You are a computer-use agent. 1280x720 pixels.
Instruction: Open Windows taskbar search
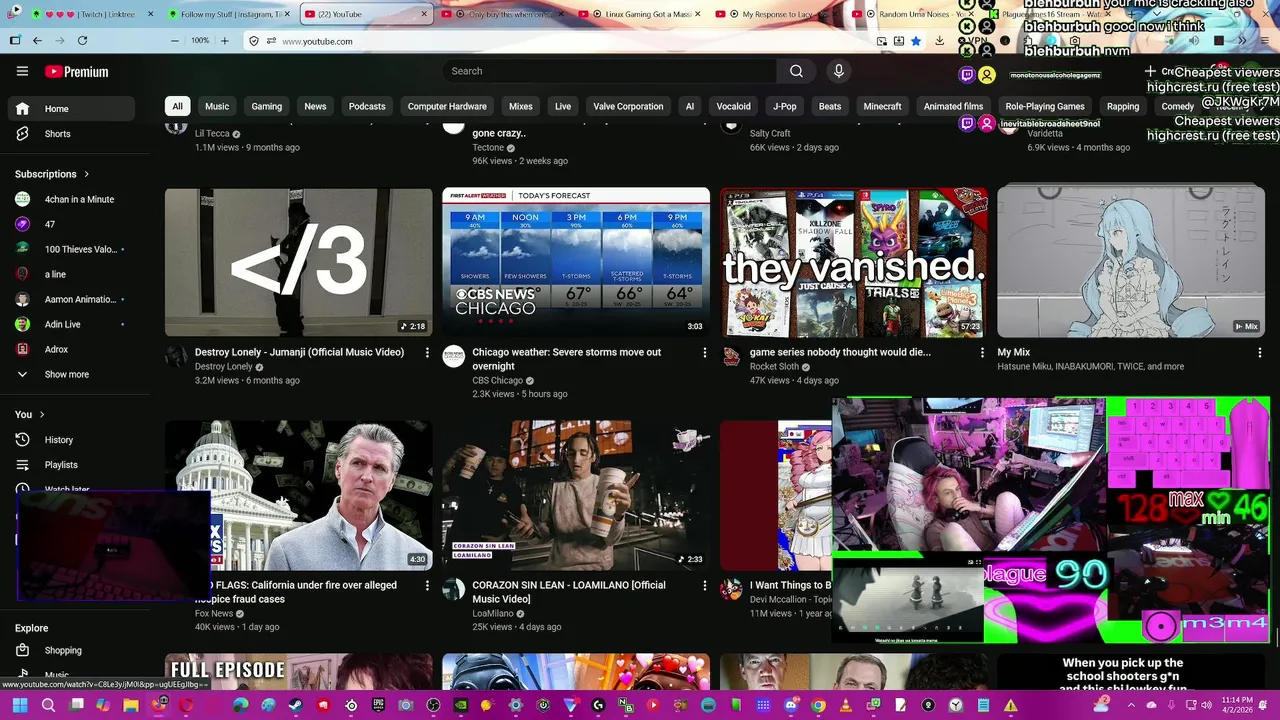48,705
